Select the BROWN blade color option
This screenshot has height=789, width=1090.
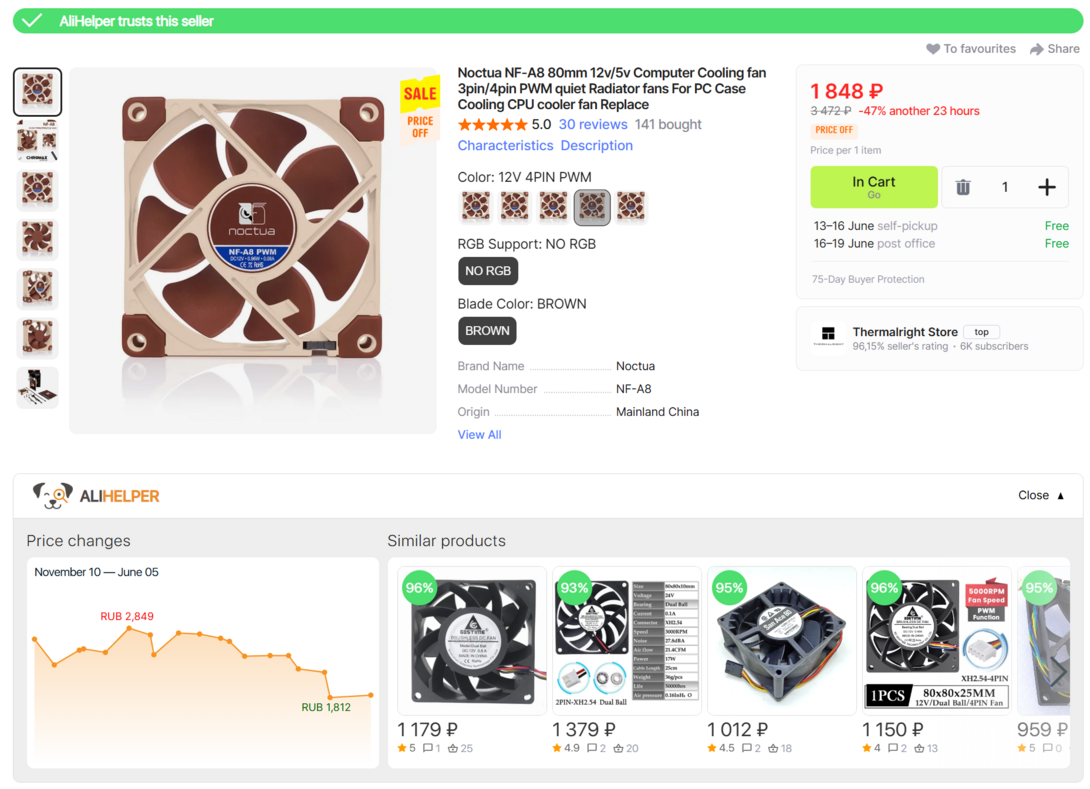pos(487,331)
